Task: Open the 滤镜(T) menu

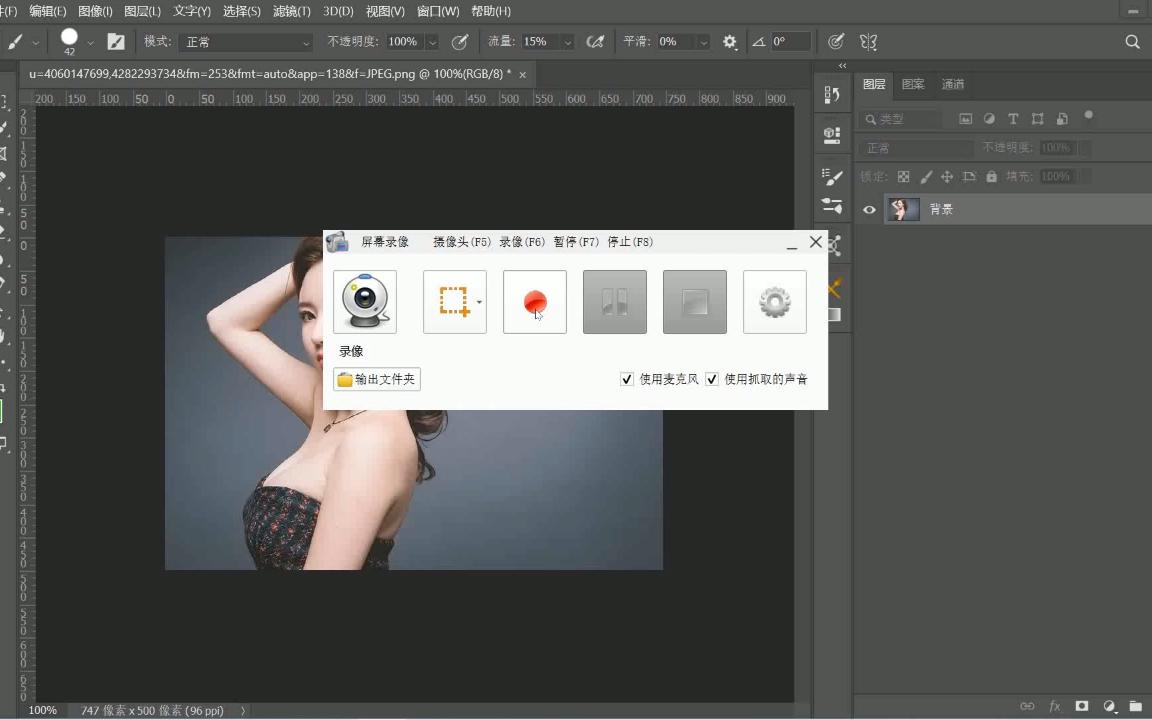Action: tap(291, 11)
